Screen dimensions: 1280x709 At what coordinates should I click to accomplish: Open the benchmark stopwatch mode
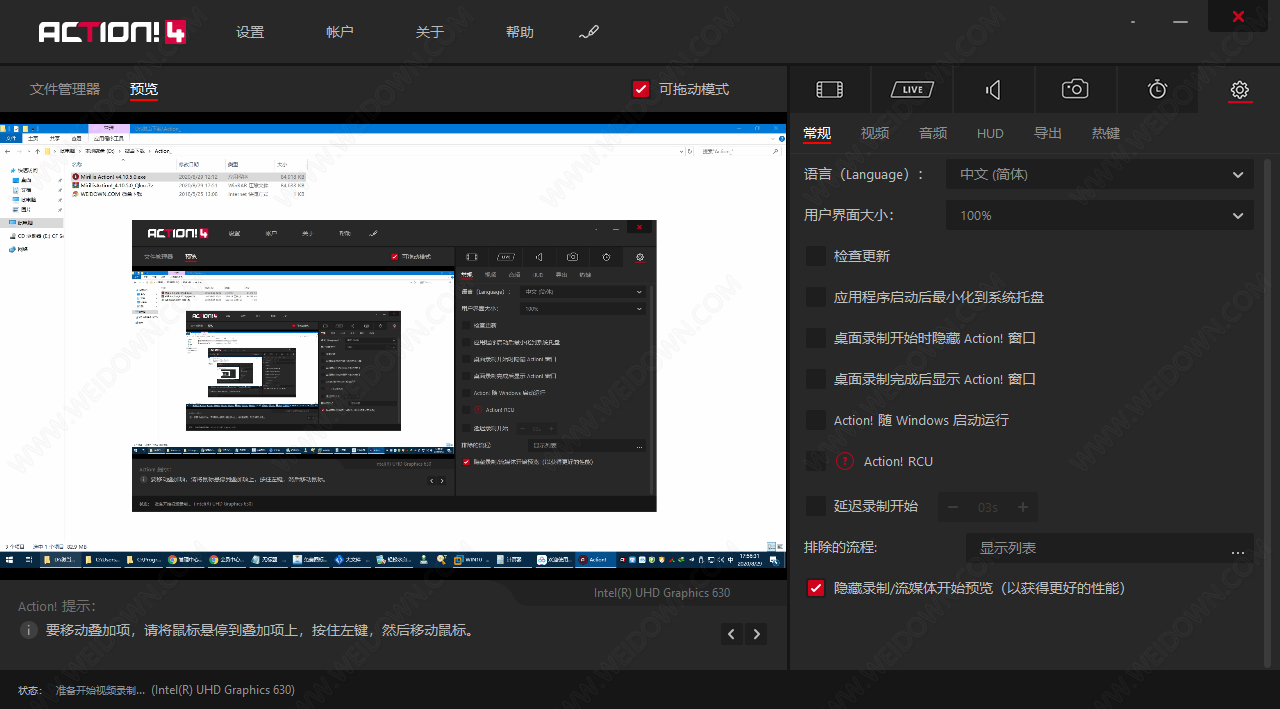tap(1157, 90)
